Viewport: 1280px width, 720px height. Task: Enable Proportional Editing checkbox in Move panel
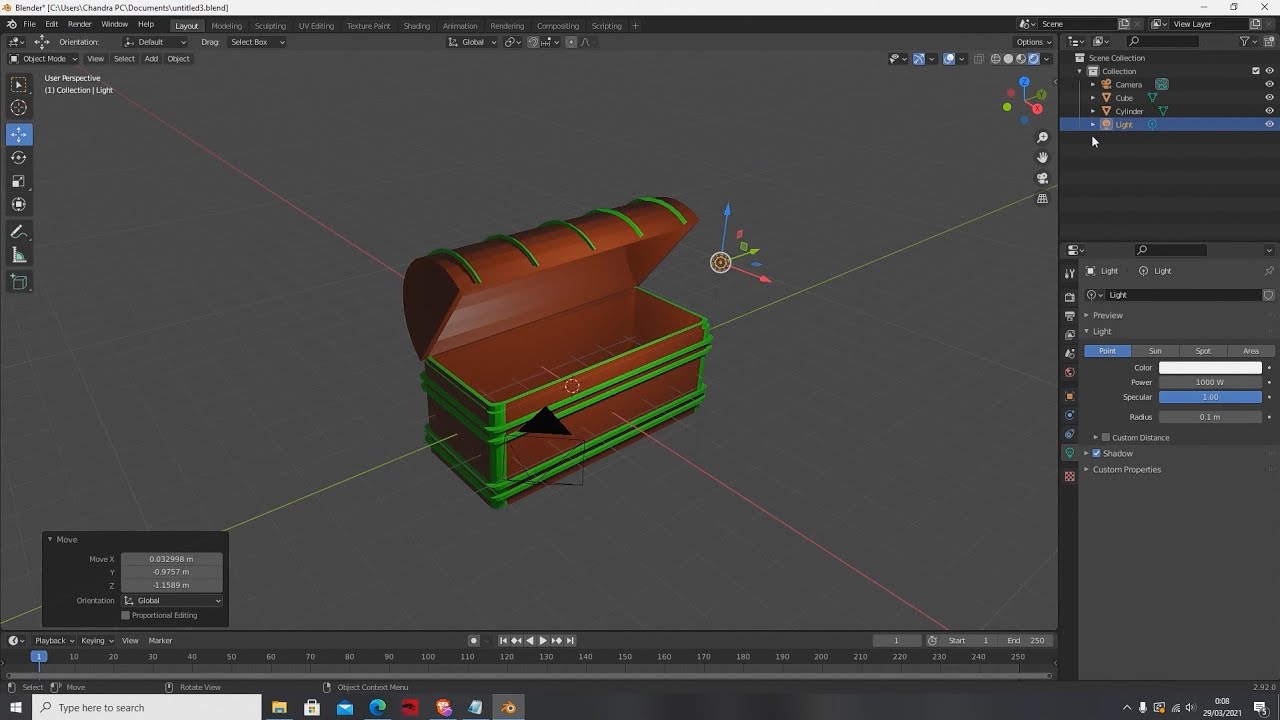(125, 615)
